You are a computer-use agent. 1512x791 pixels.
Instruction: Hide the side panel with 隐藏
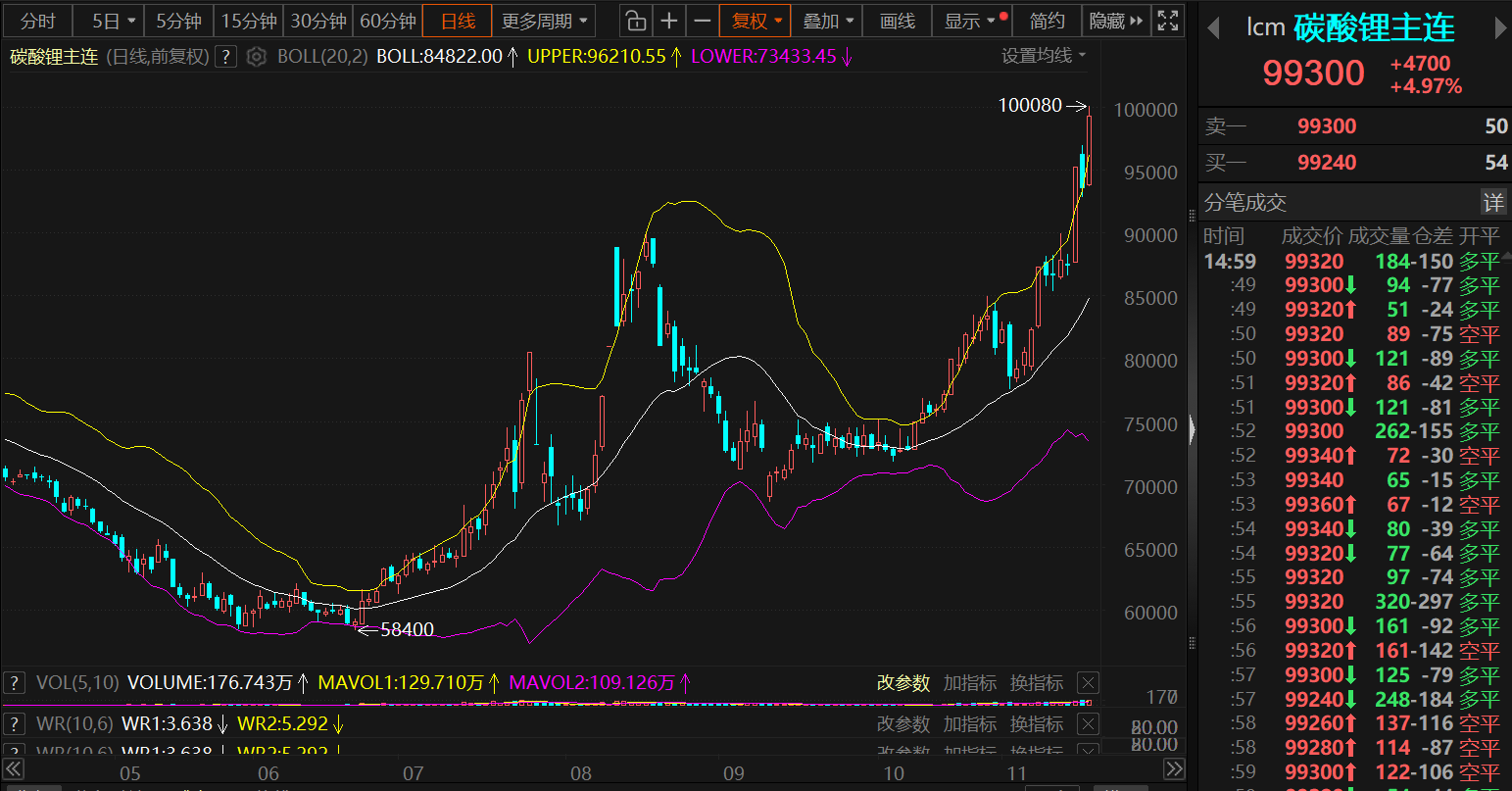click(1116, 21)
